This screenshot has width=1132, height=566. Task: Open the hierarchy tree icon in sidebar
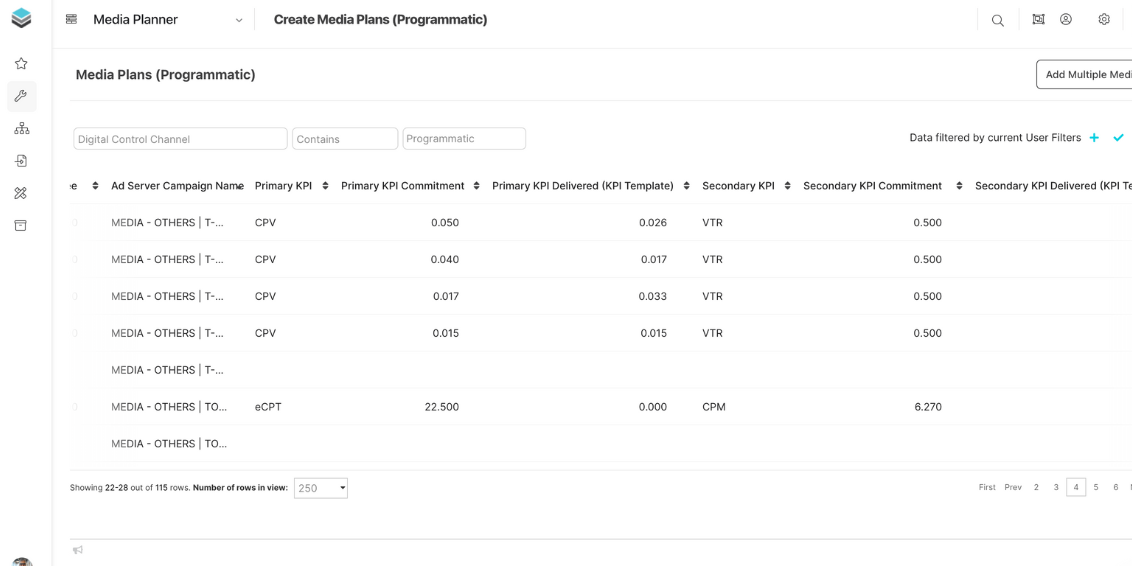tap(21, 129)
